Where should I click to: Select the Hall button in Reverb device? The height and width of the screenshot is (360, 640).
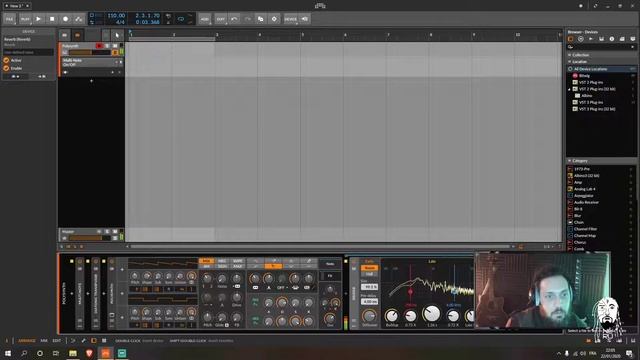[369, 274]
